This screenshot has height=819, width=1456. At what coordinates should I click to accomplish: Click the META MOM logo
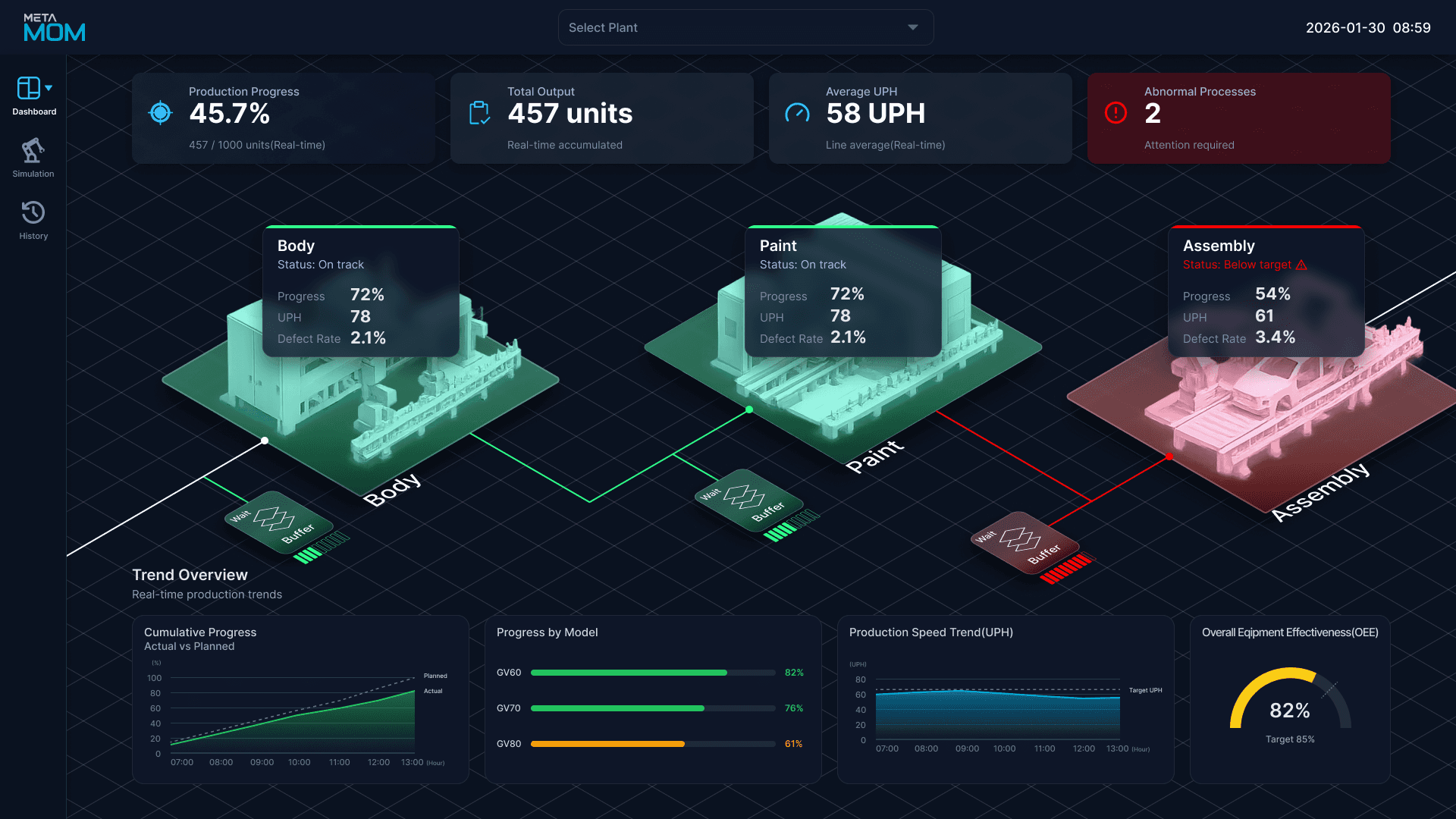(54, 28)
